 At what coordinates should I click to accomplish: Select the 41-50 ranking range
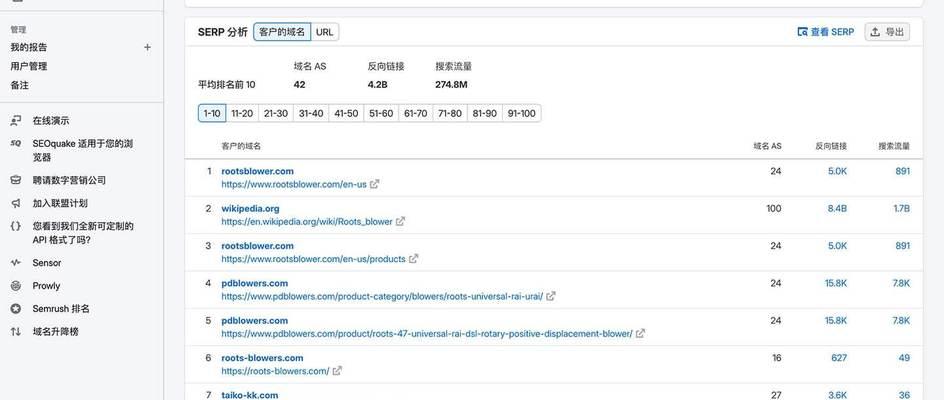pos(346,113)
